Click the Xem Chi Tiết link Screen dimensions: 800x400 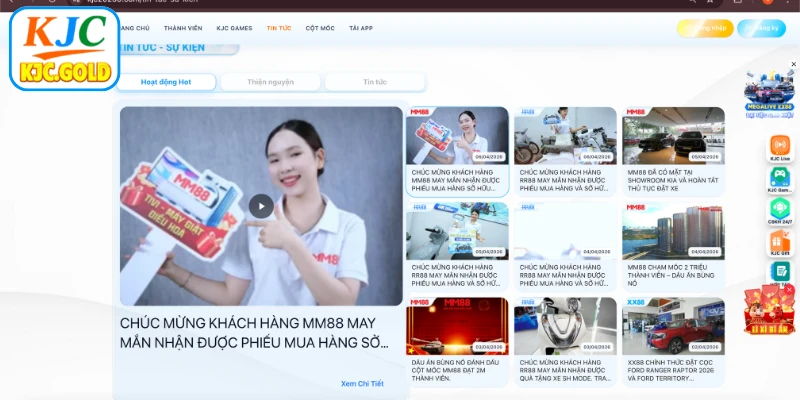(x=362, y=384)
